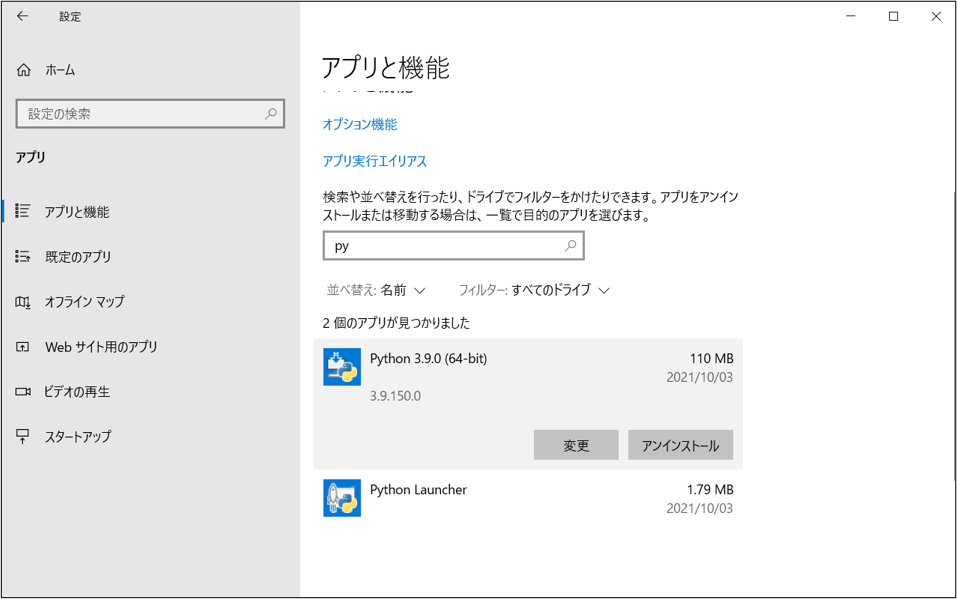Click the アプリと機能 page heading
Image resolution: width=957 pixels, height=599 pixels.
coord(386,67)
